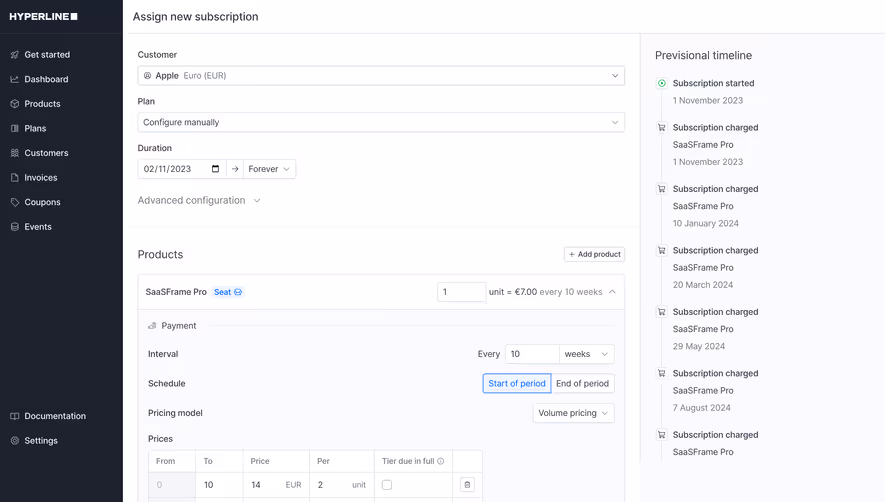Click the info icon beside Tier due in full
Image resolution: width=885 pixels, height=502 pixels.
(x=441, y=461)
